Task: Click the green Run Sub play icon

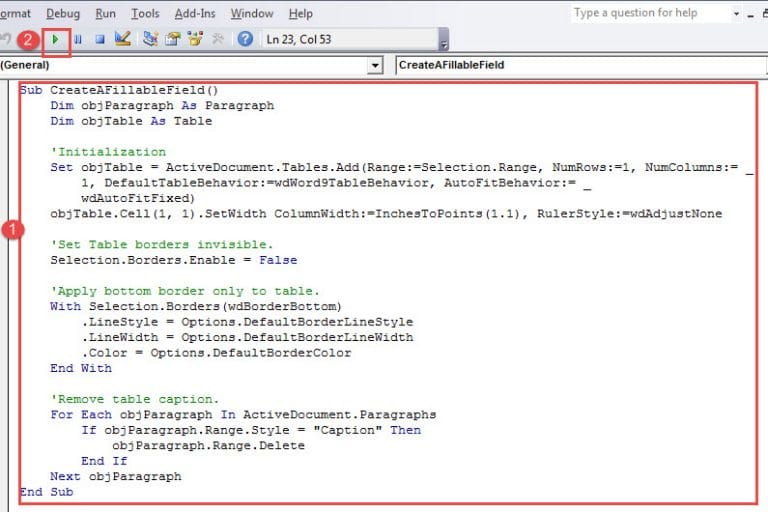Action: [55, 39]
